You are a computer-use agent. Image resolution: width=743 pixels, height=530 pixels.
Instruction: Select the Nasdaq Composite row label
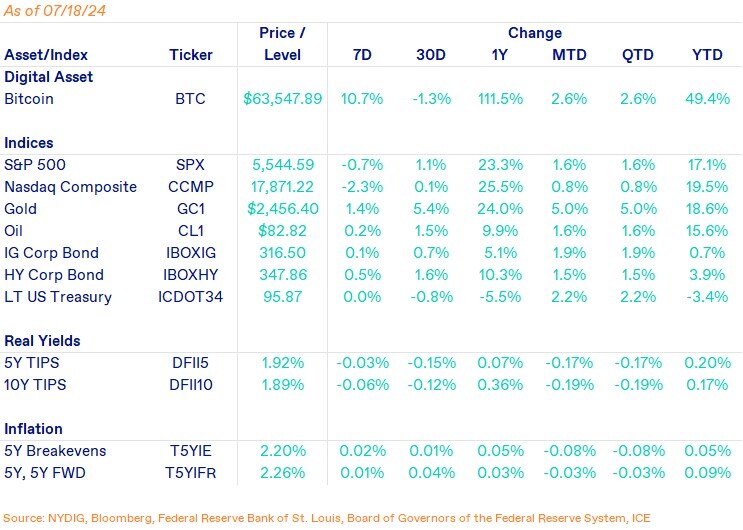pos(71,187)
